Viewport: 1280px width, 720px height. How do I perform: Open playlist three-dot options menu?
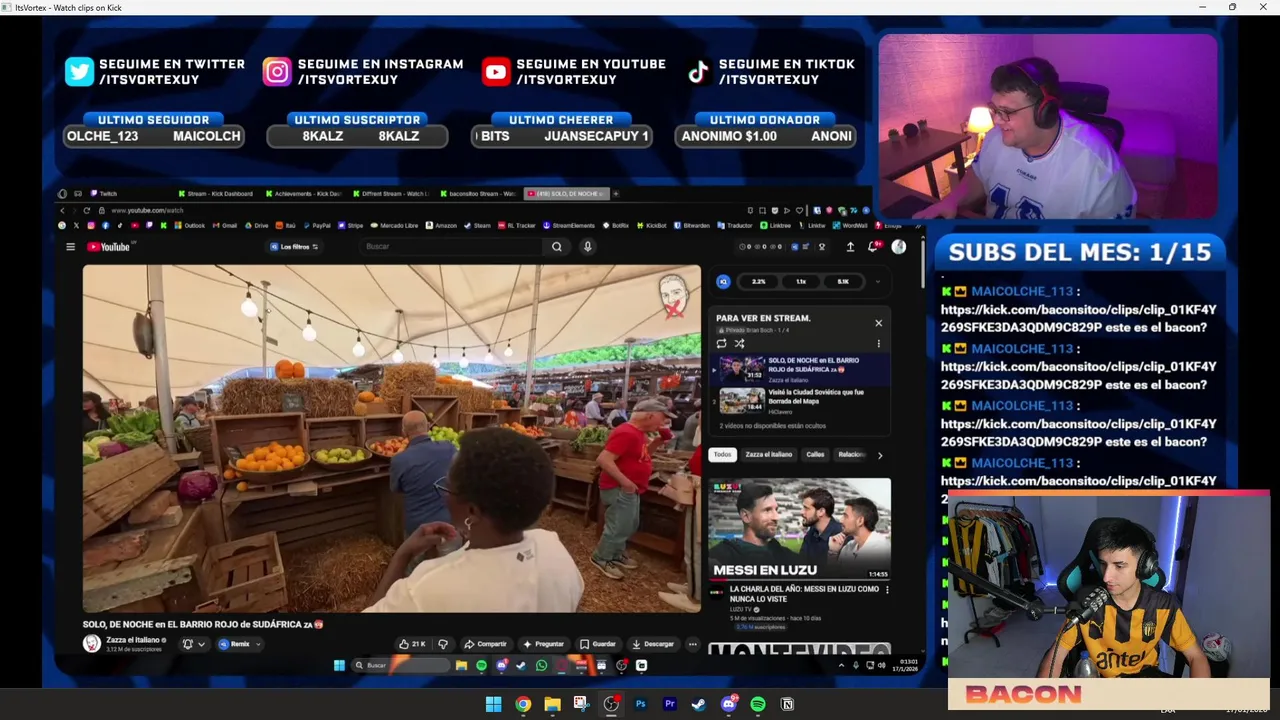coord(879,343)
